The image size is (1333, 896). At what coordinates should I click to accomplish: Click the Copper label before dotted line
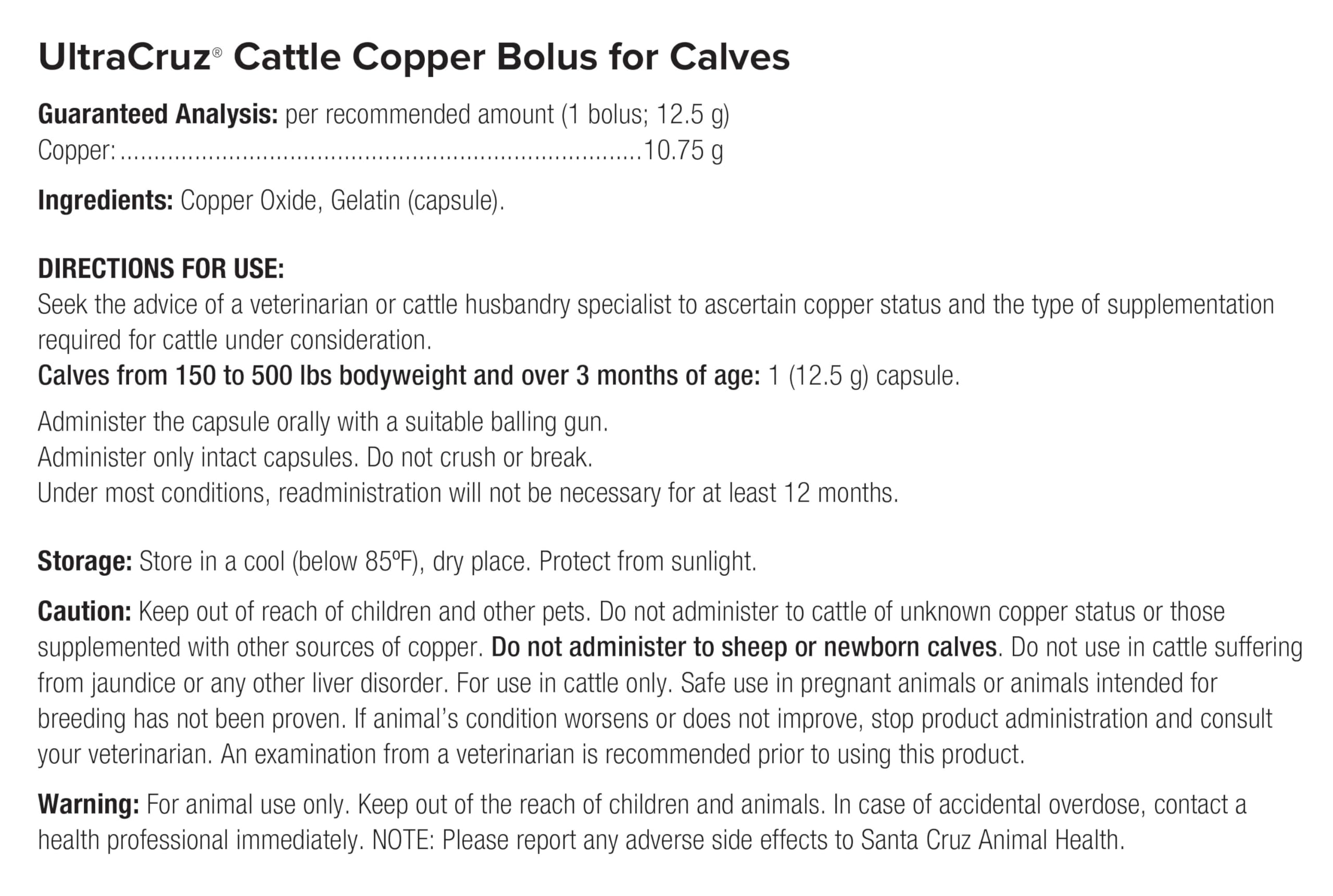[x=77, y=151]
